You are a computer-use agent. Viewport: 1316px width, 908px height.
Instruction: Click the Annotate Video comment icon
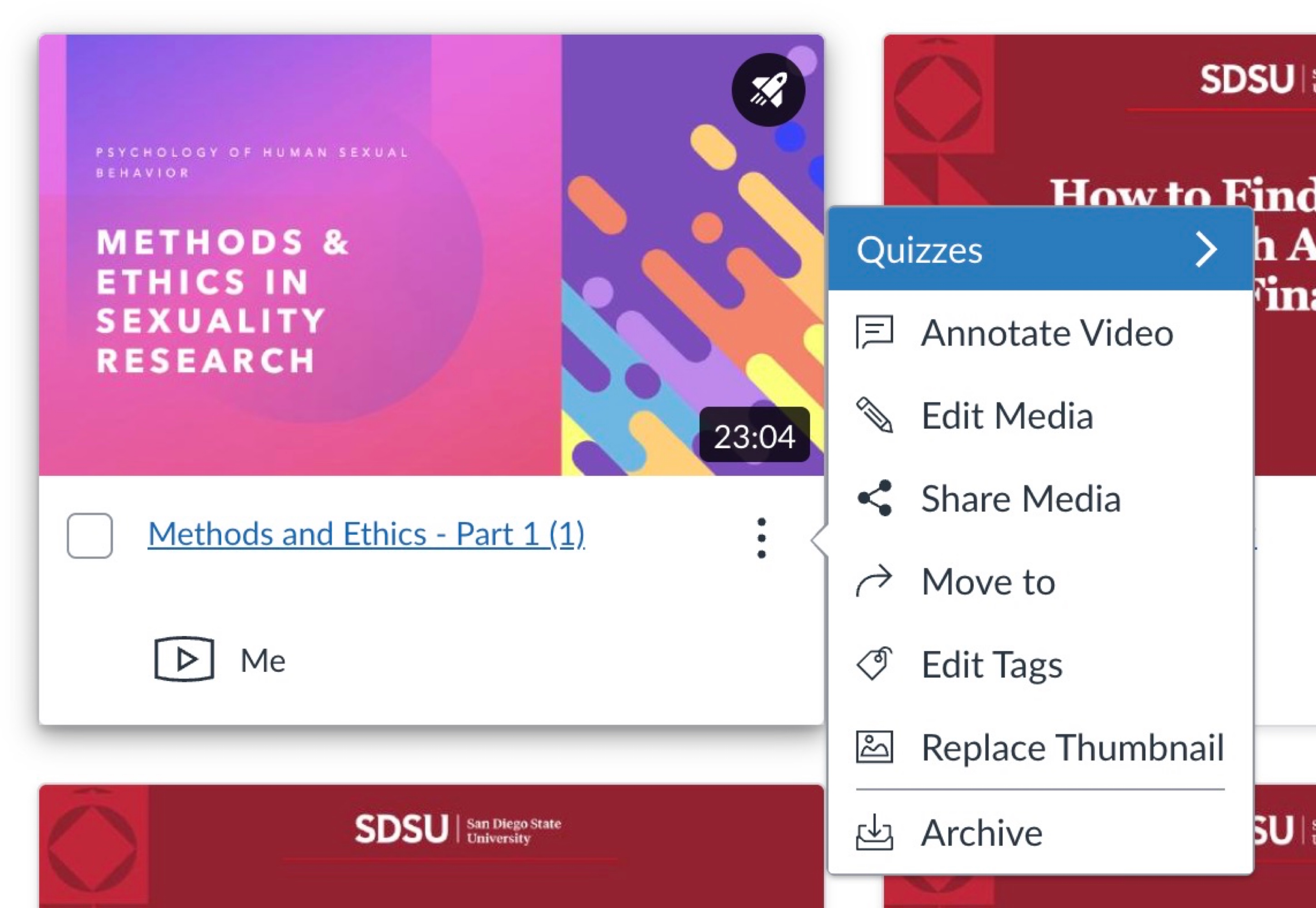click(x=874, y=332)
